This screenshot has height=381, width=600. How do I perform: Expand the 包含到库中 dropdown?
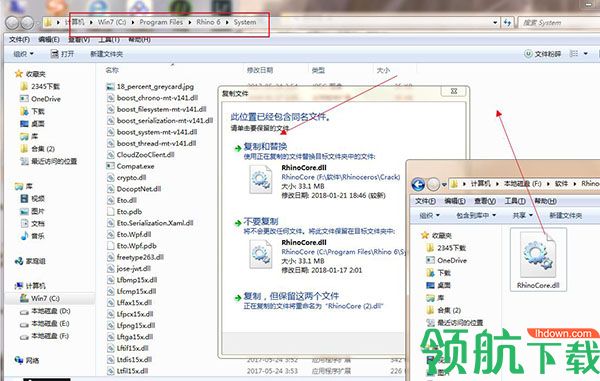476,216
